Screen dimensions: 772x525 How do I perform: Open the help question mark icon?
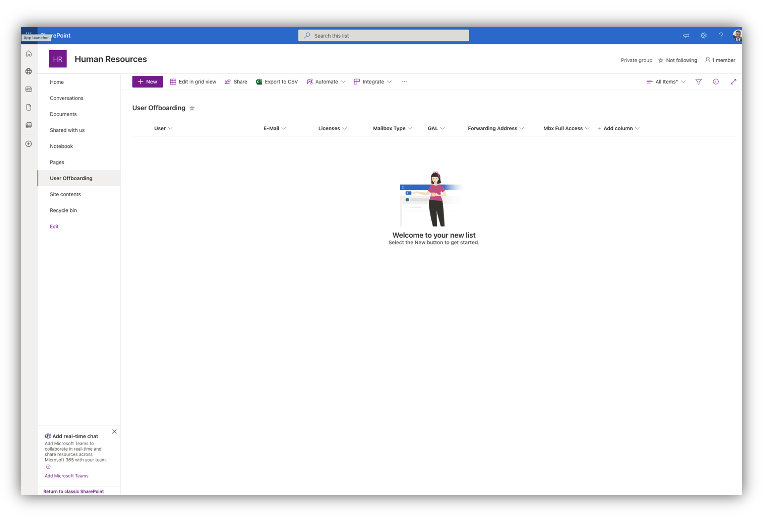[x=721, y=35]
